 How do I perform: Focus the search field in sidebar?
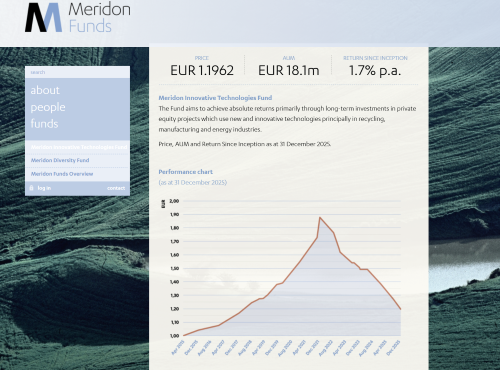pos(77,72)
